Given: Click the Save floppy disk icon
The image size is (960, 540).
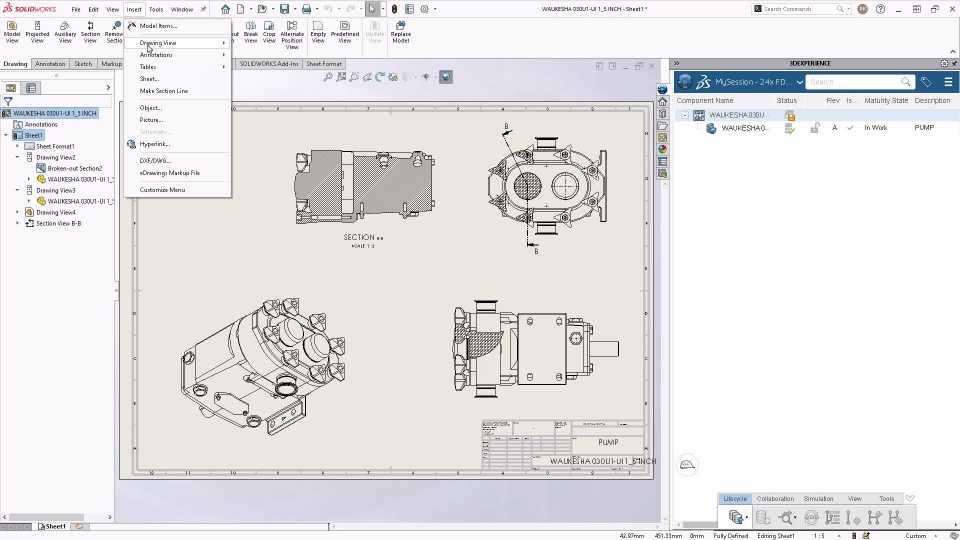Looking at the screenshot, I should (284, 9).
